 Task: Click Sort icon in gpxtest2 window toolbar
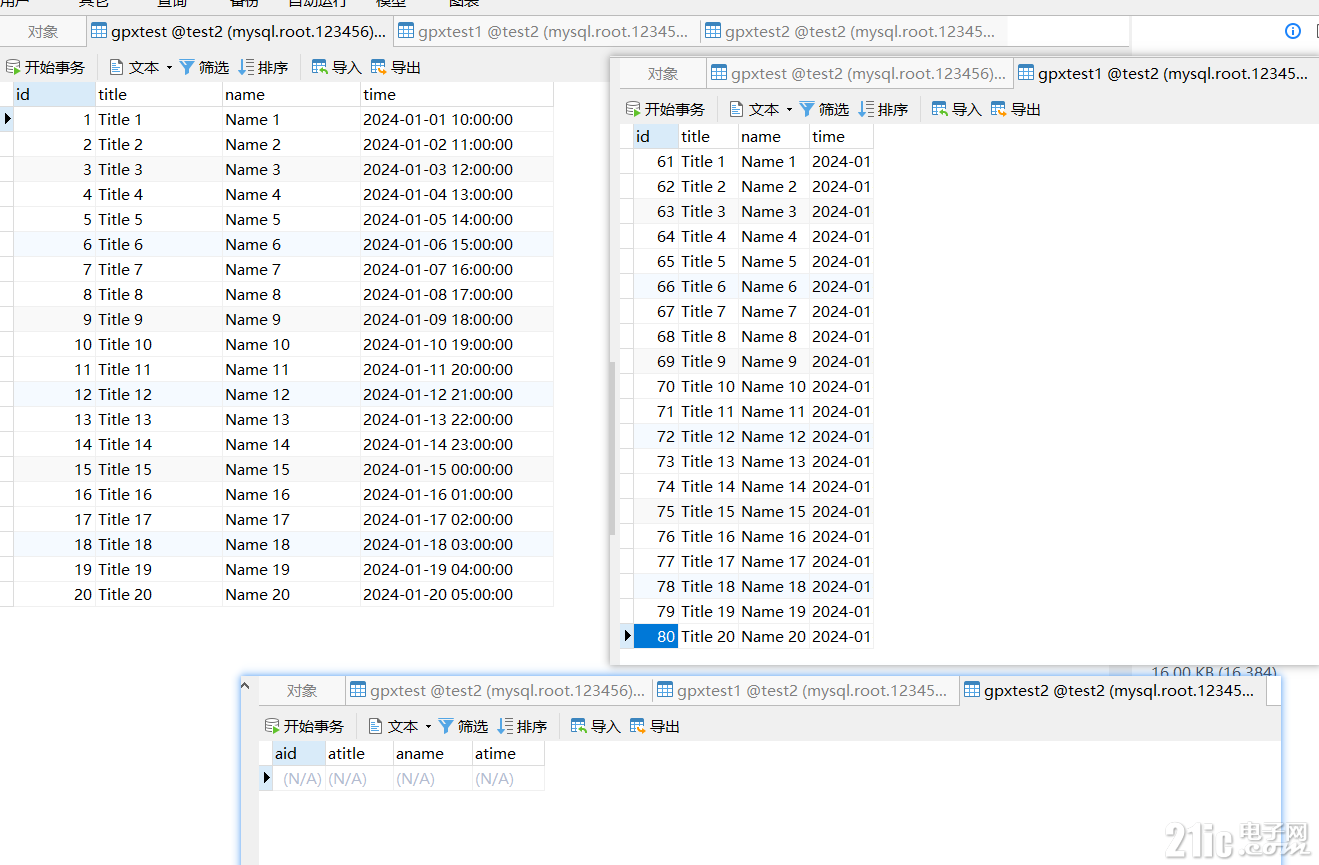coord(522,726)
